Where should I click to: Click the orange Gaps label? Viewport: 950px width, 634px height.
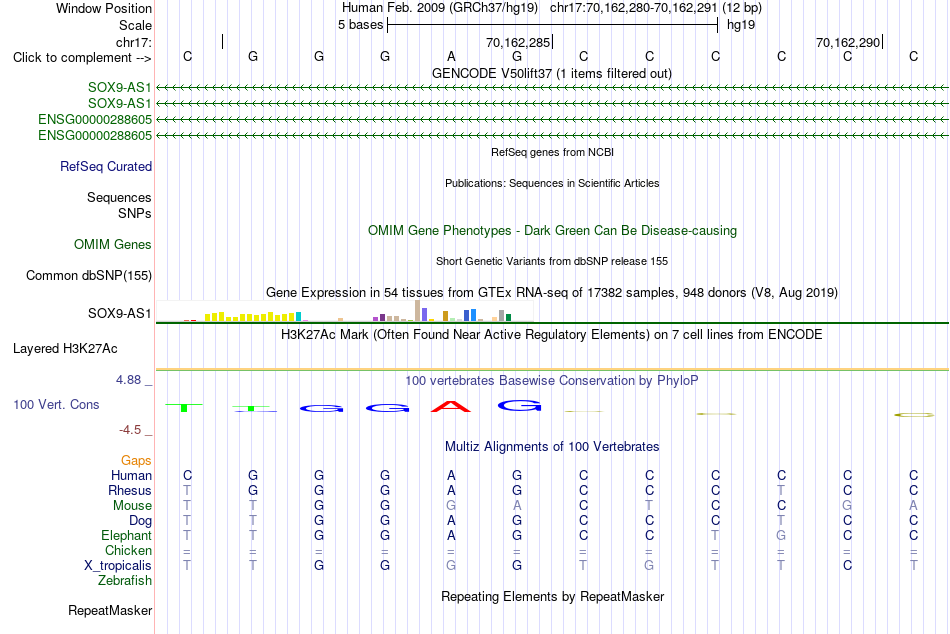[x=136, y=461]
